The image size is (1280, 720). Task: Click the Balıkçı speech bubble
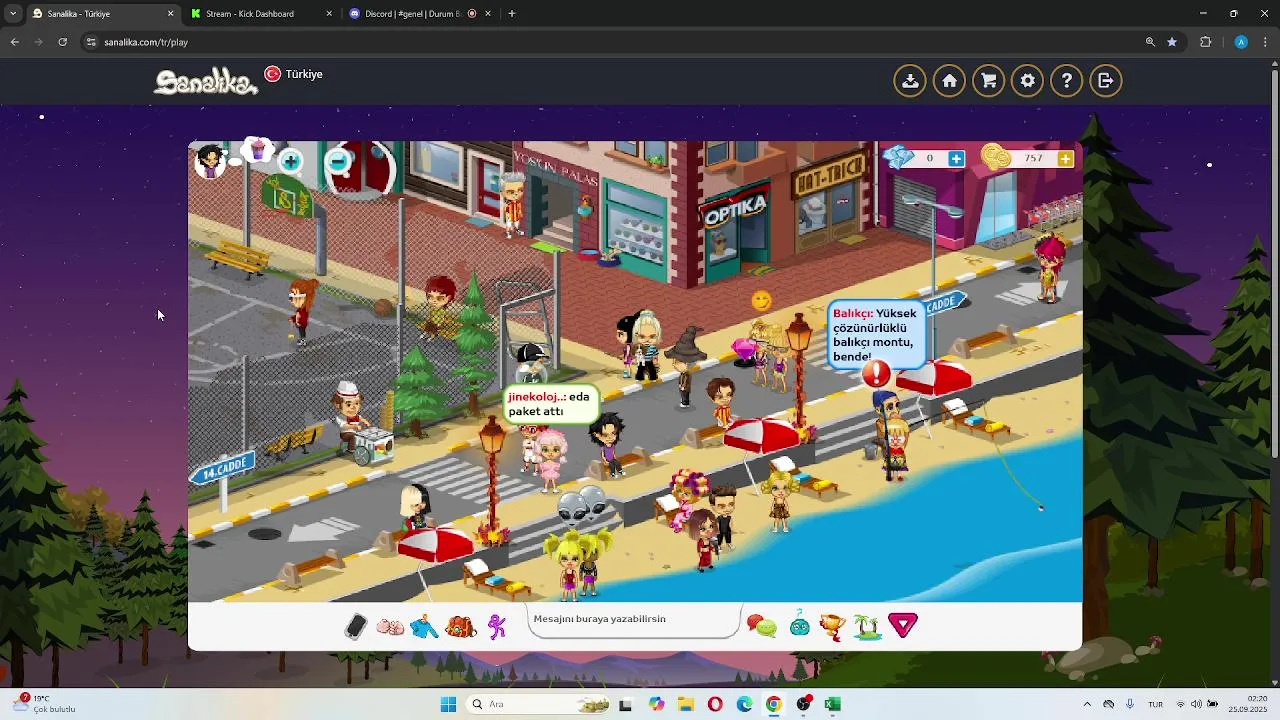point(875,335)
